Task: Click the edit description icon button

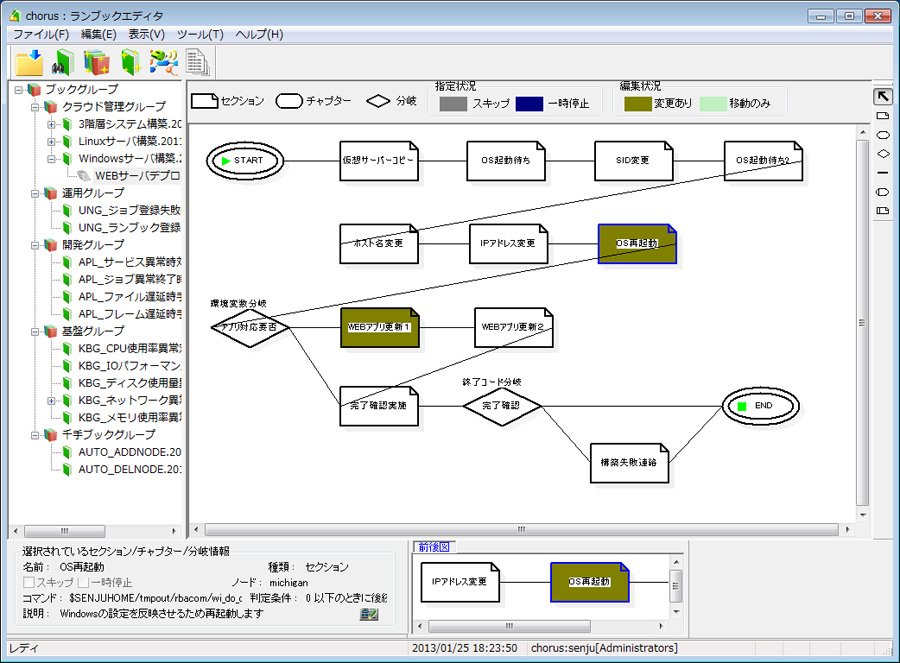Action: 369,614
